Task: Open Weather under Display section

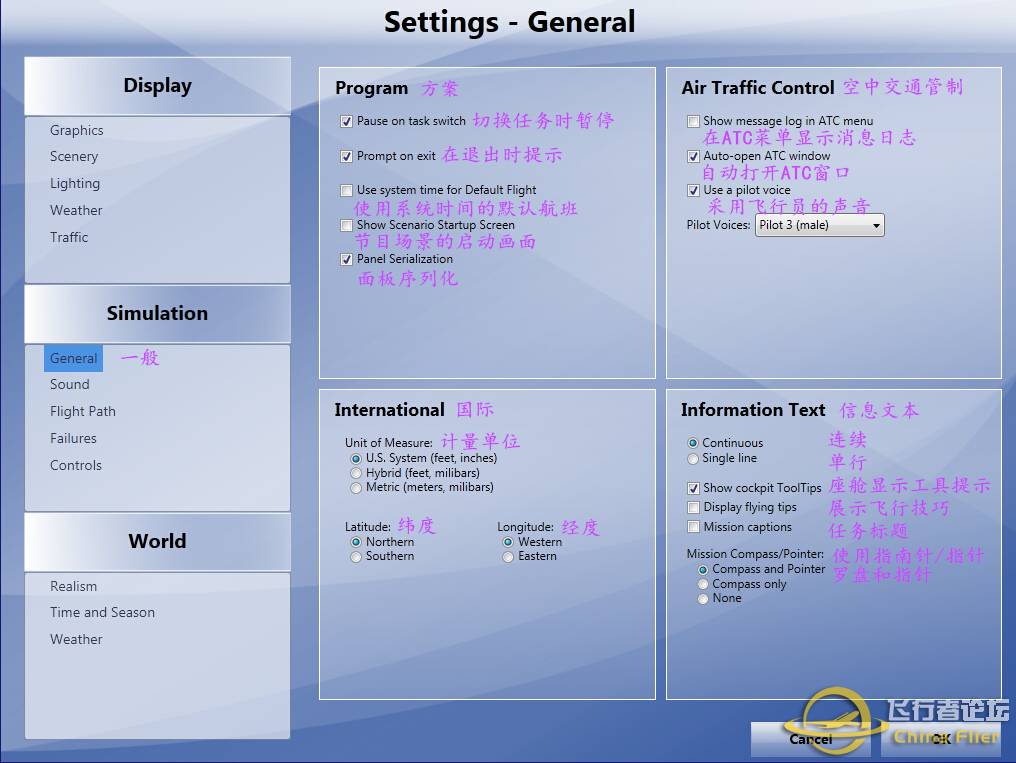Action: (76, 211)
